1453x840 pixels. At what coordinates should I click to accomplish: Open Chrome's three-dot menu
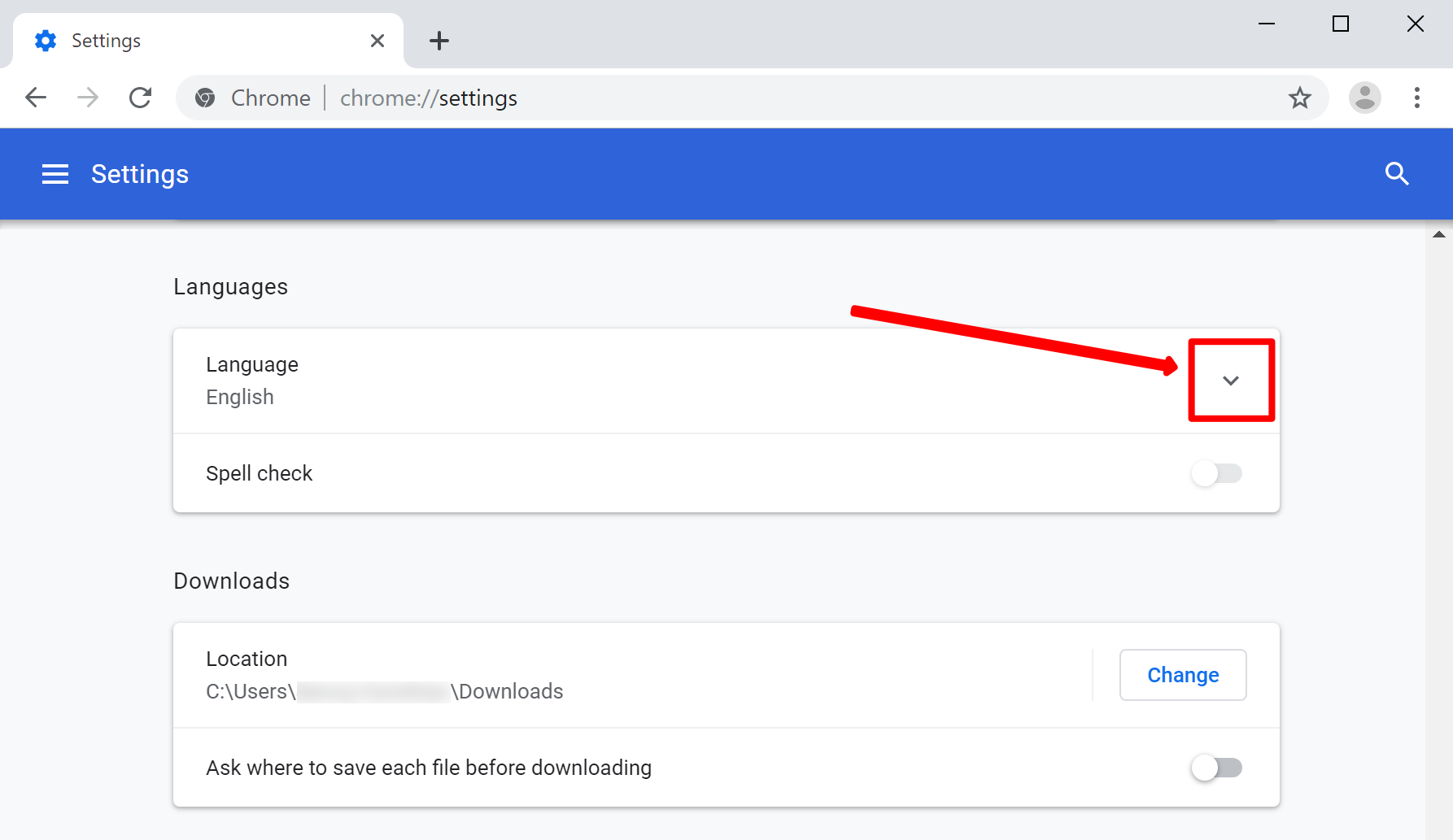pos(1416,98)
